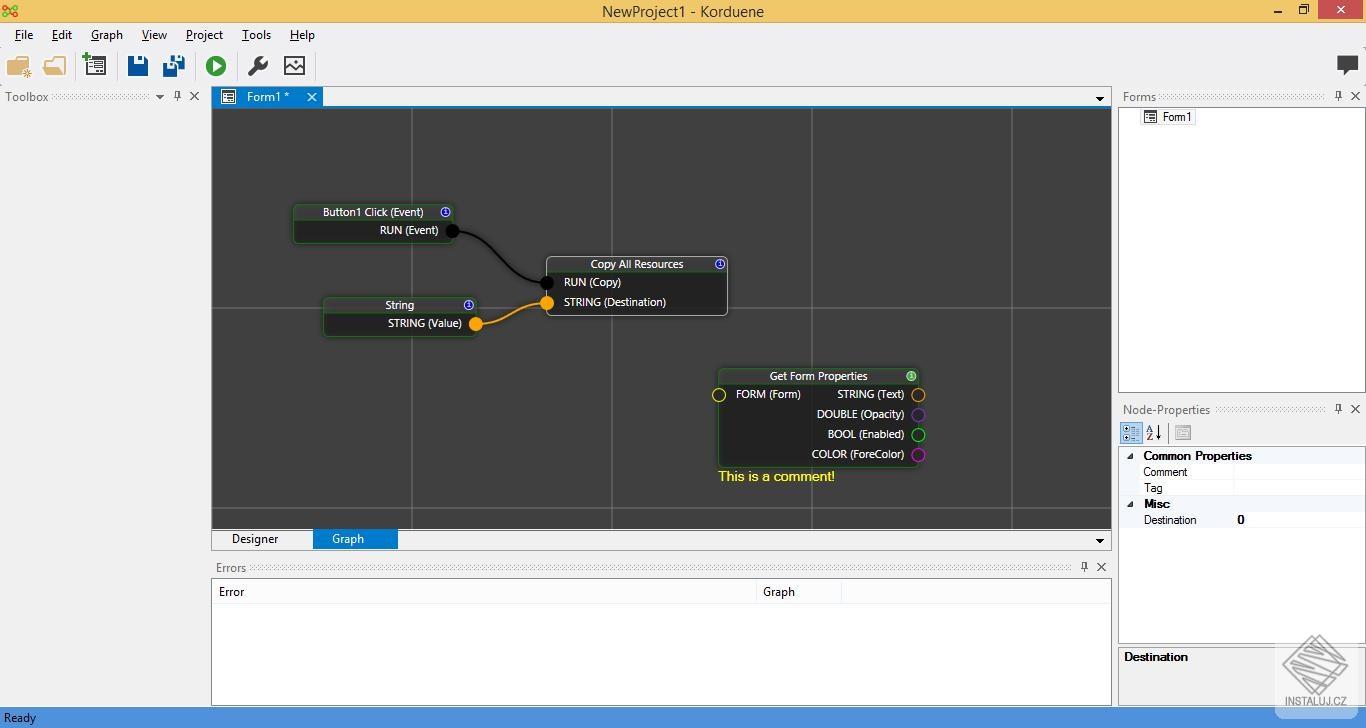
Task: Click the New Project folder icon
Action: 18,66
